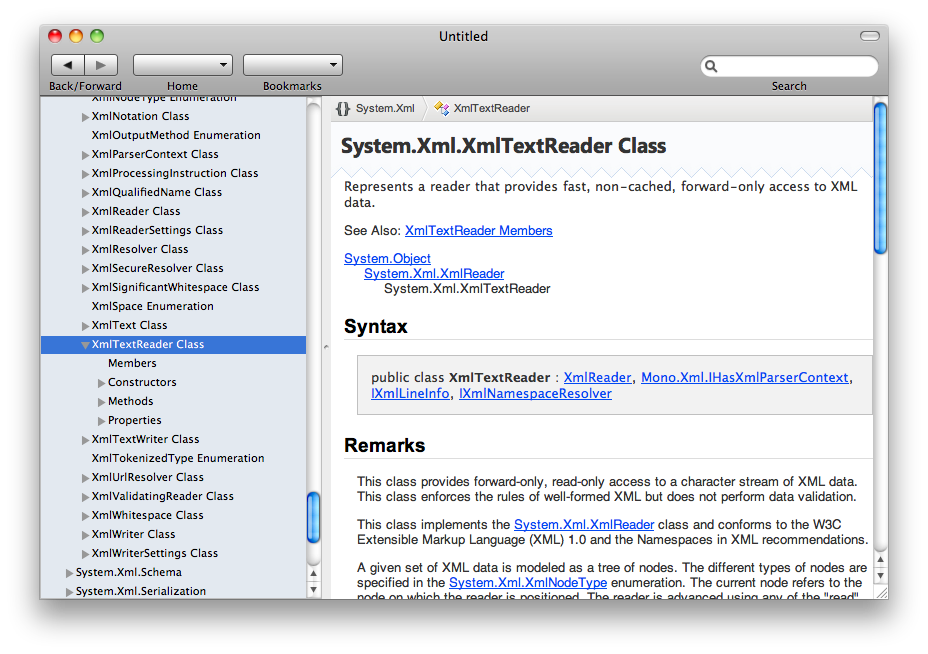
Task: Click the content pane scroll up arrow
Action: tap(881, 559)
